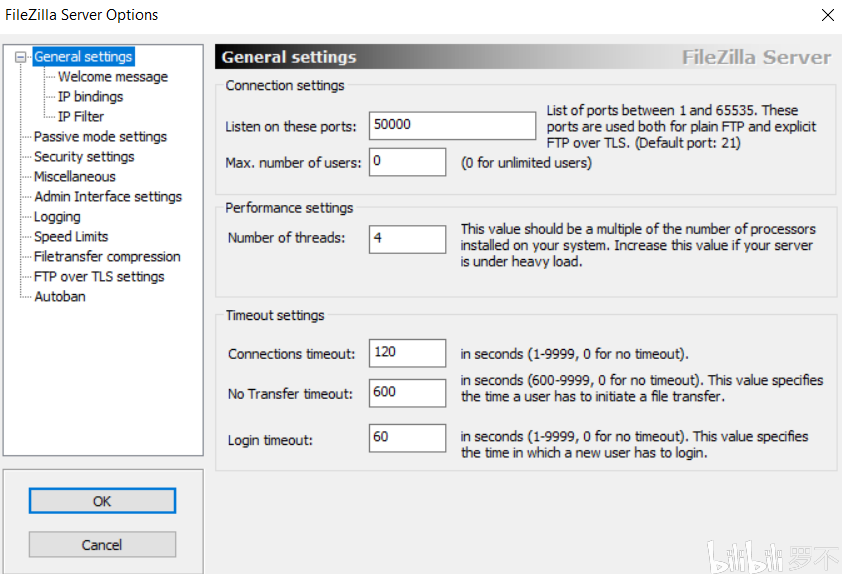Open the Welcome message page
This screenshot has height=574, width=842.
113,77
